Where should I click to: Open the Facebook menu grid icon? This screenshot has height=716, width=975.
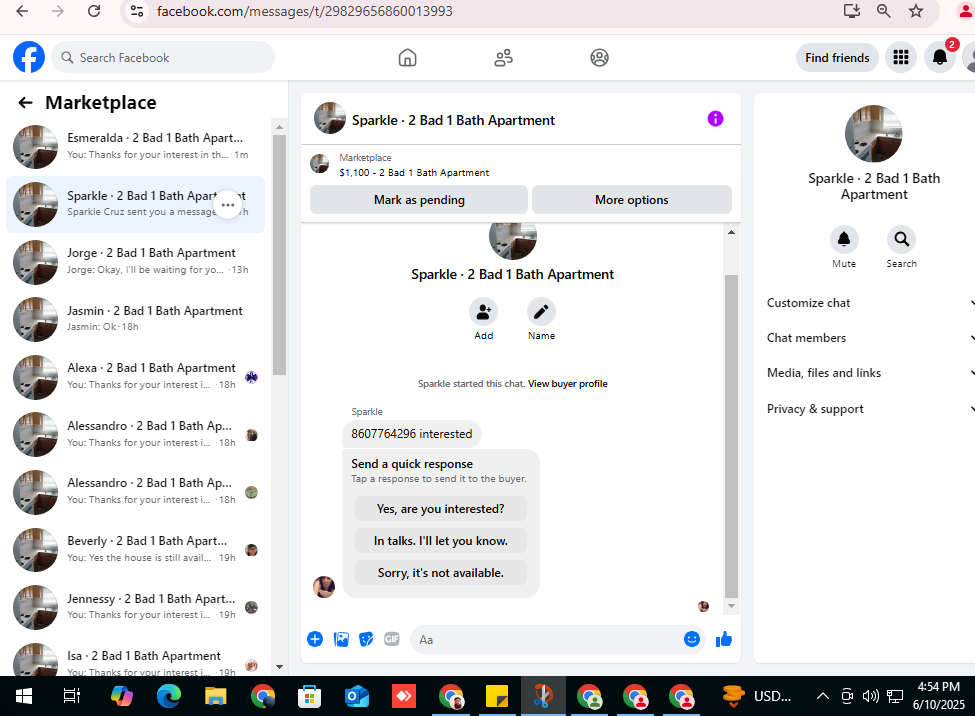(900, 57)
